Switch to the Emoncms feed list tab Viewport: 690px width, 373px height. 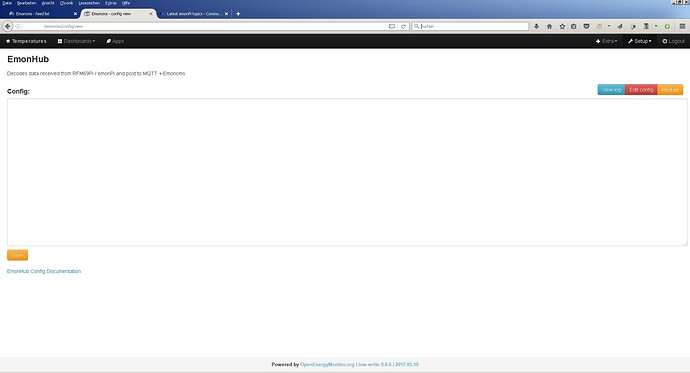click(x=40, y=14)
